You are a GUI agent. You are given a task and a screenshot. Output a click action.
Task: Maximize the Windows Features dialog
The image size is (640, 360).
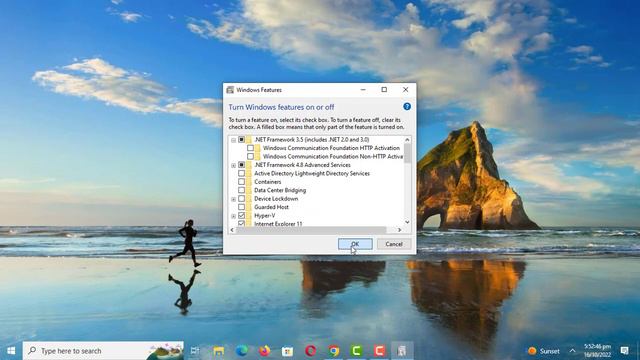(x=384, y=89)
